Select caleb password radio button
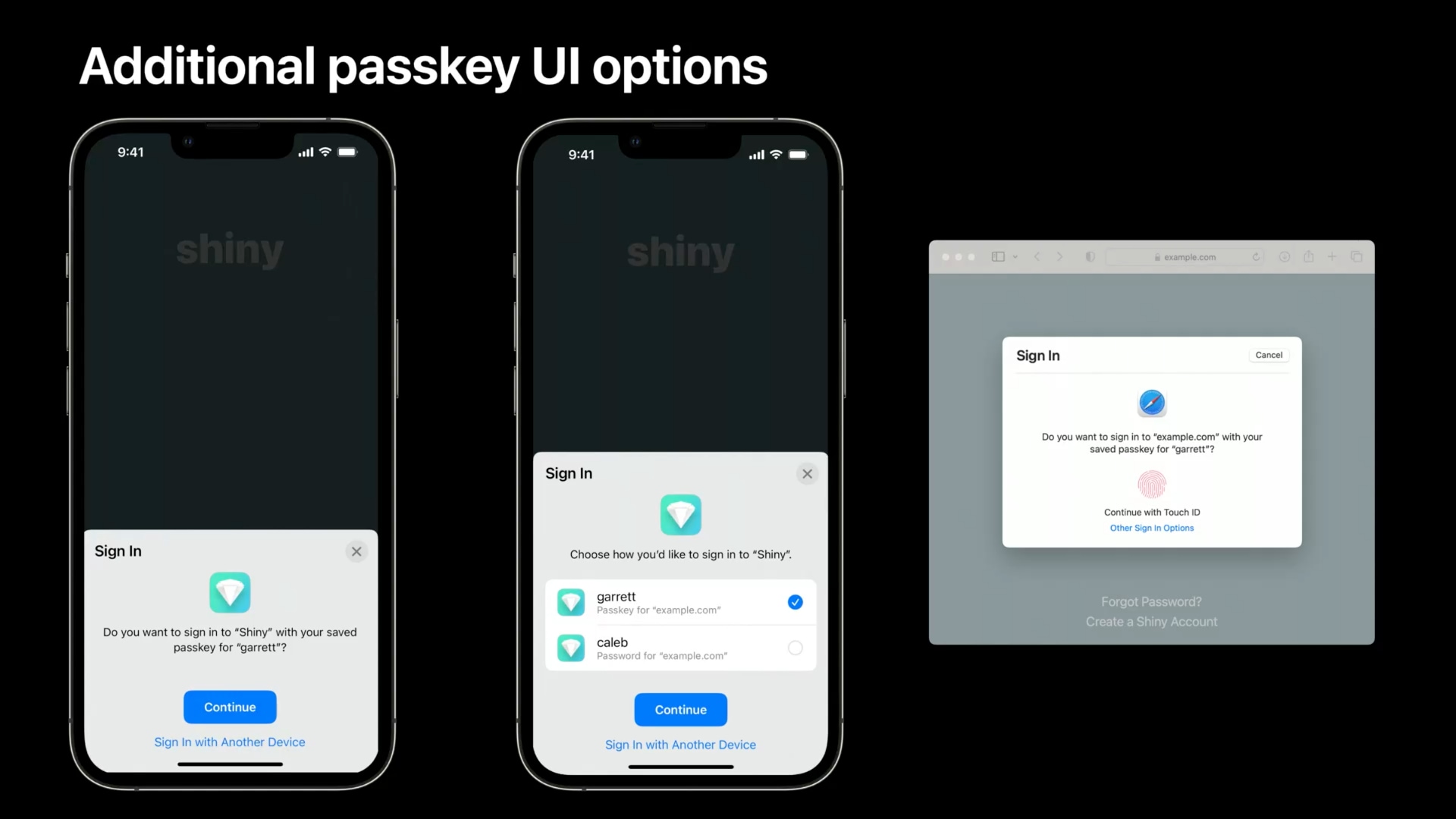Screen dimensions: 1456x819 click(795, 647)
